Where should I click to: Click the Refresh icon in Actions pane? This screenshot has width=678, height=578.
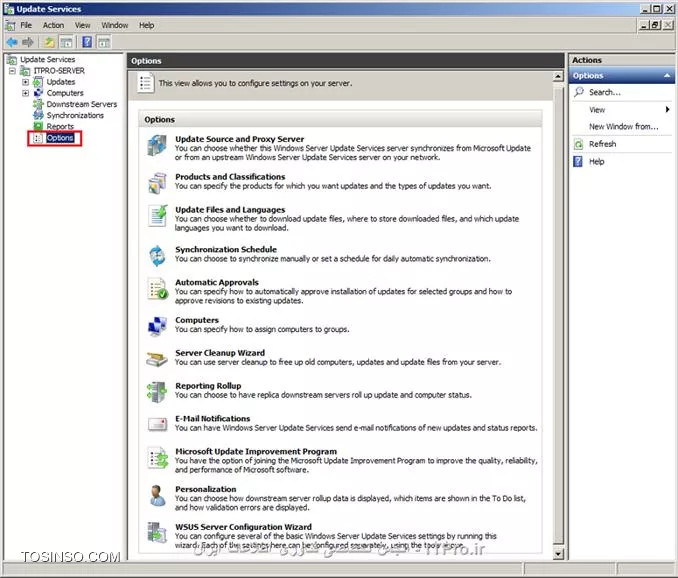click(x=578, y=144)
